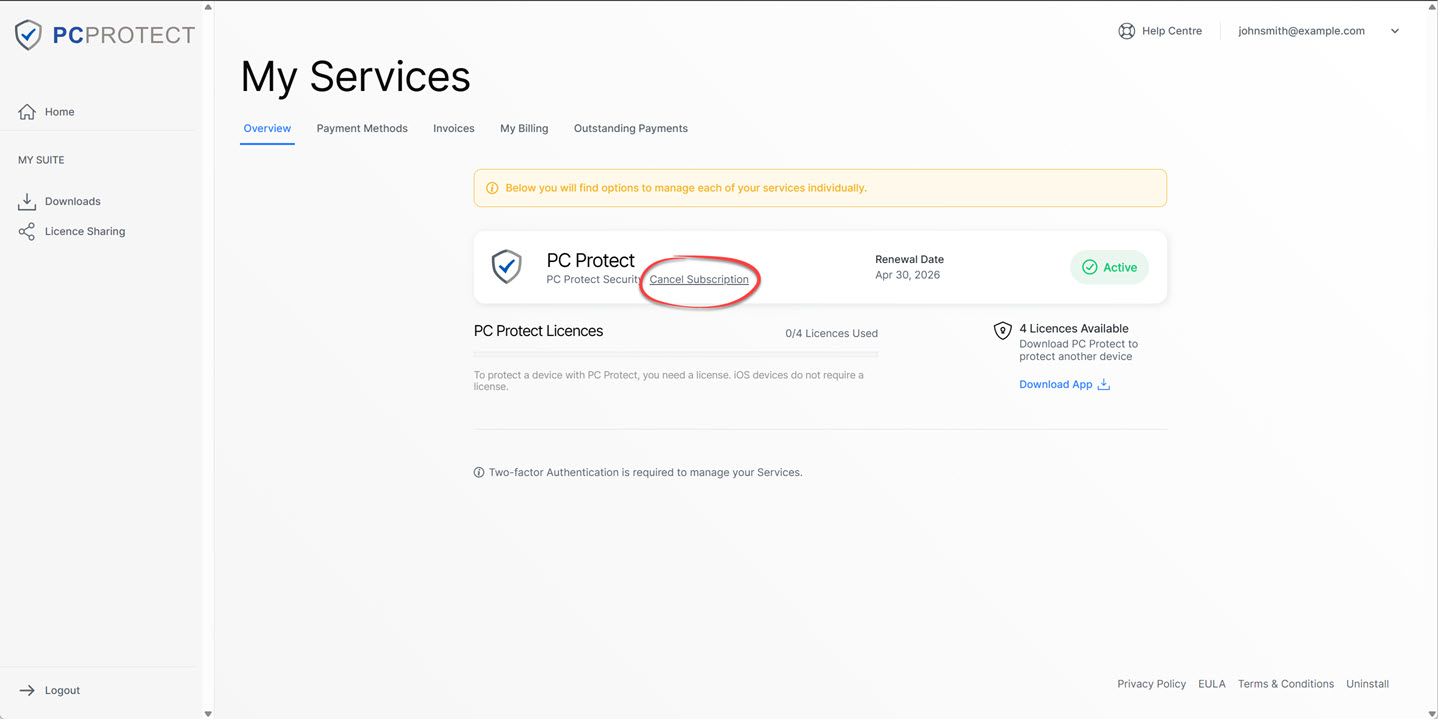The width and height of the screenshot is (1438, 719).
Task: Click the licence shield icon near 4 Licences Available
Action: 1002,331
